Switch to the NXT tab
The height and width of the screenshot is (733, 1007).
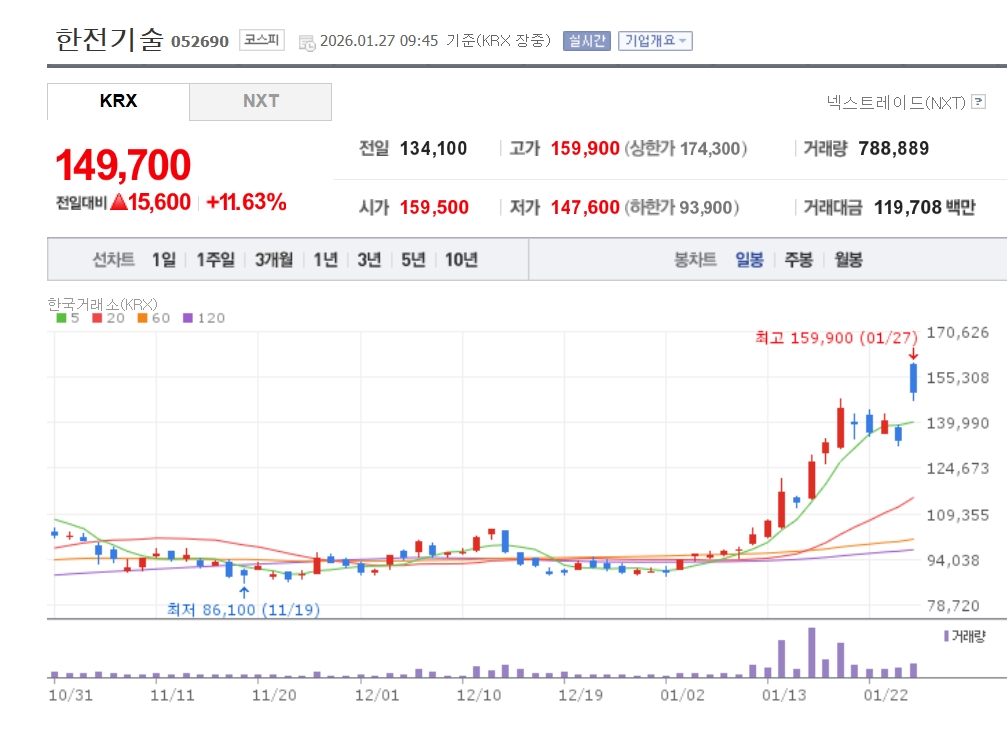(x=260, y=102)
